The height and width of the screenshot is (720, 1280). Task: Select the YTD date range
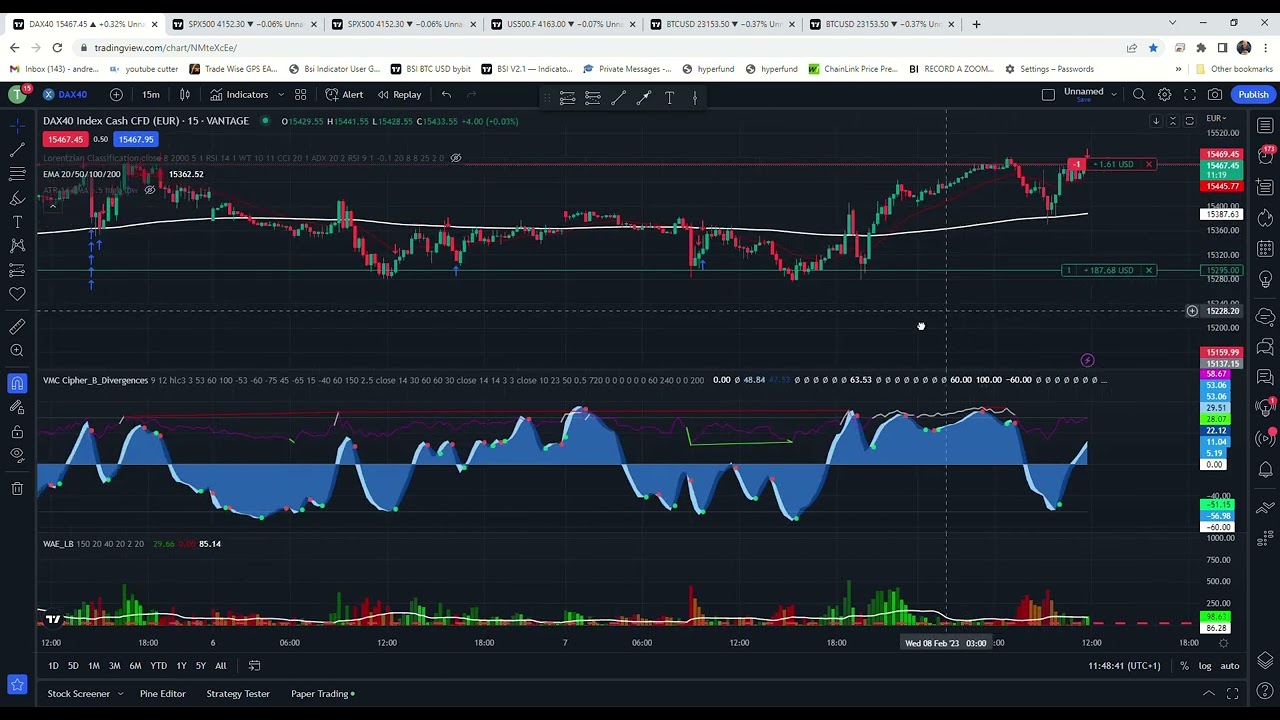(158, 666)
